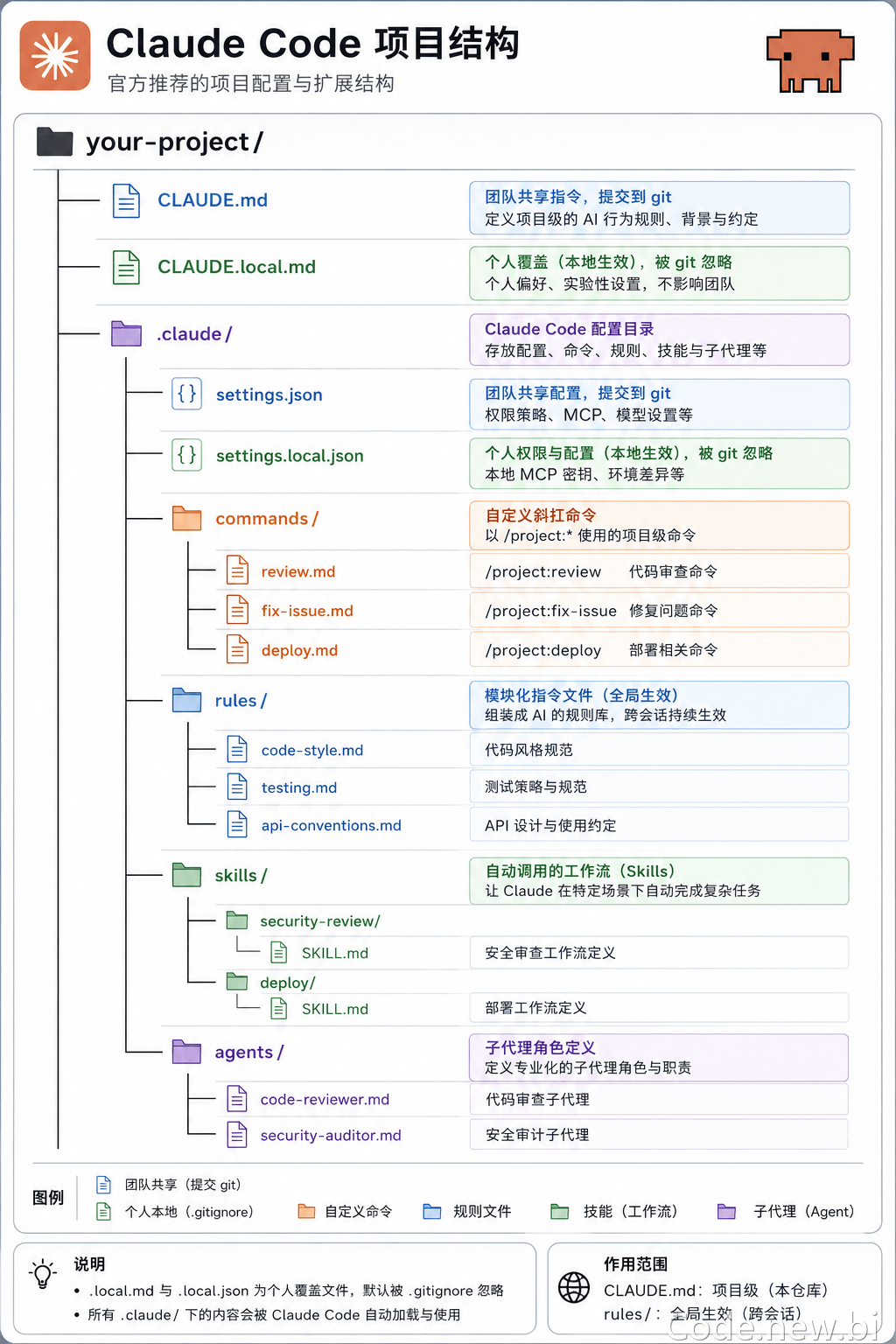Click the settings.json braces icon
This screenshot has width=896, height=1344.
[x=187, y=394]
